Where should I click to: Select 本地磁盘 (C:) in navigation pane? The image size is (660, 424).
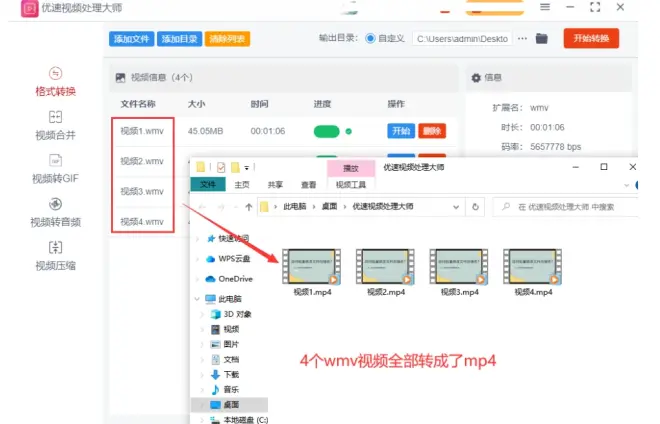point(239,419)
